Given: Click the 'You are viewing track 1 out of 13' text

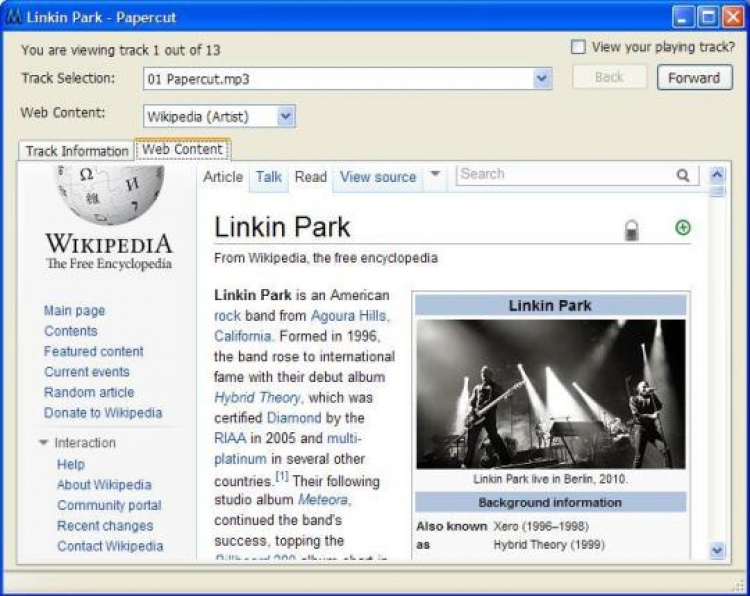Looking at the screenshot, I should (121, 50).
